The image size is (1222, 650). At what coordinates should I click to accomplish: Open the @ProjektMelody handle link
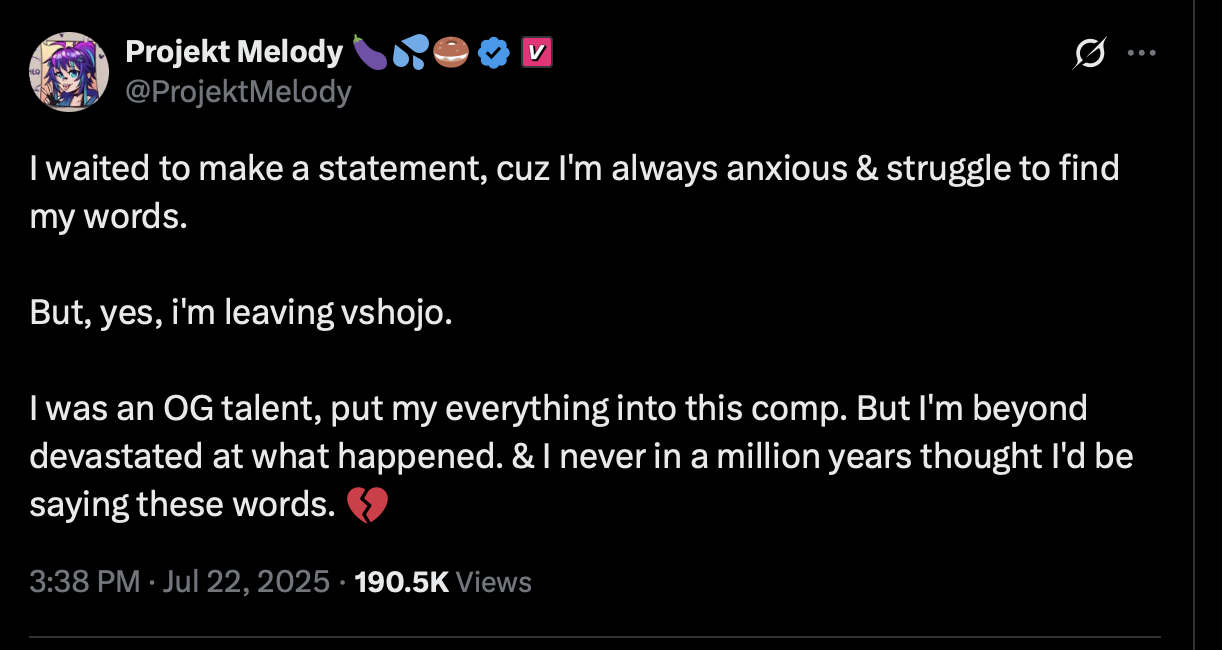pos(238,92)
